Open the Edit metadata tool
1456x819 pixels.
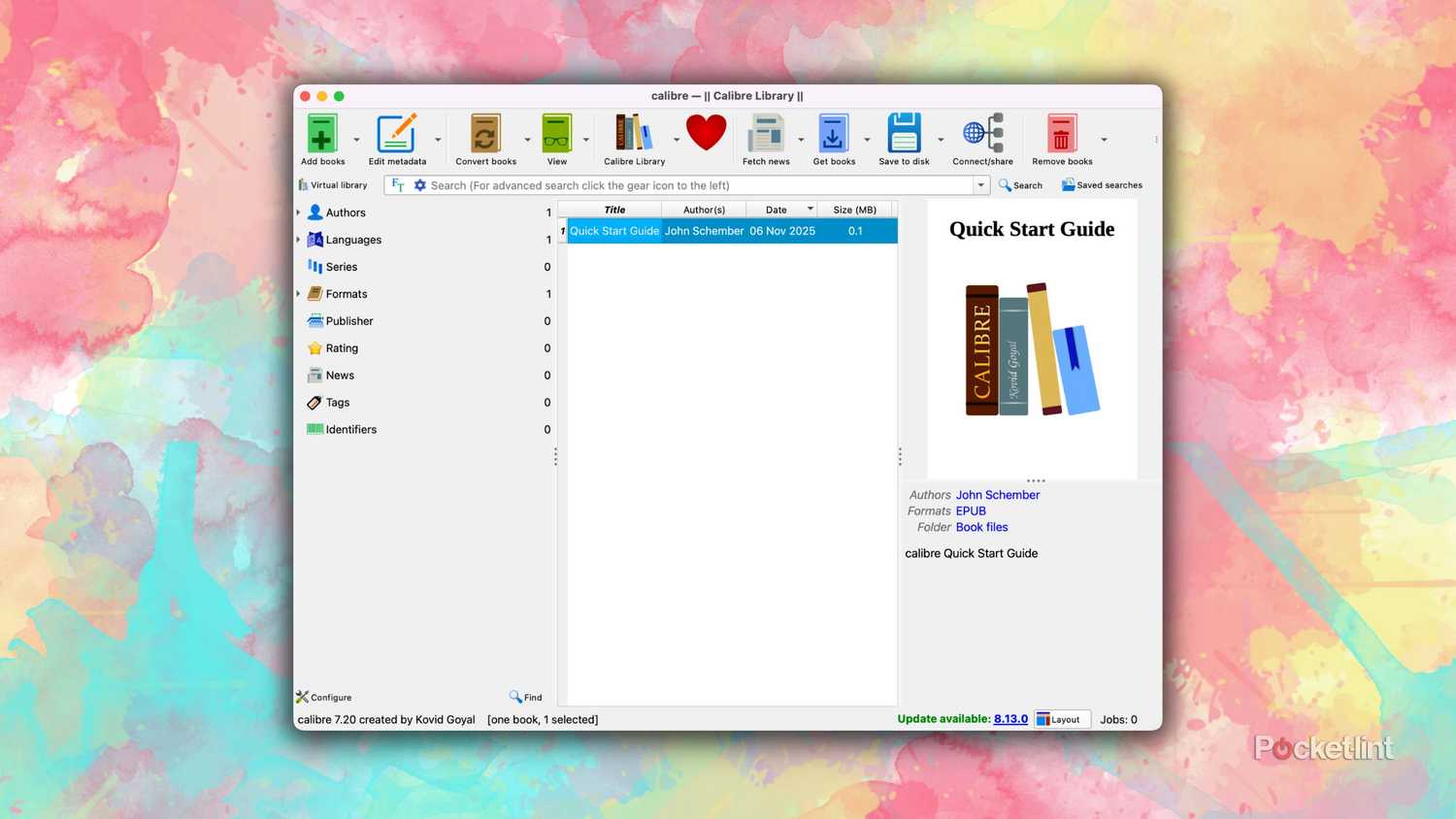397,133
